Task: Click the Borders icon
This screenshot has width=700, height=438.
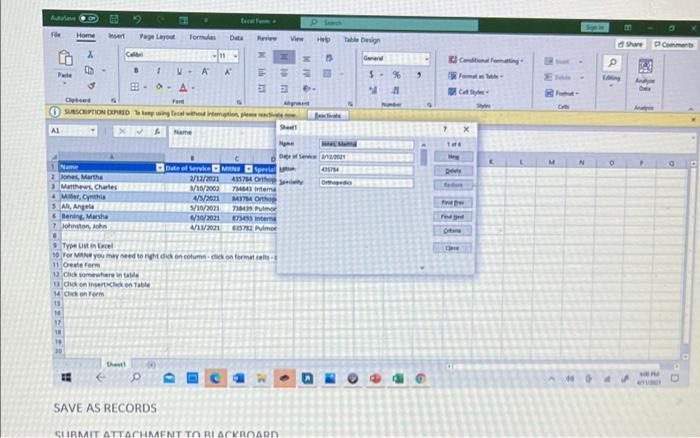Action: 135,87
